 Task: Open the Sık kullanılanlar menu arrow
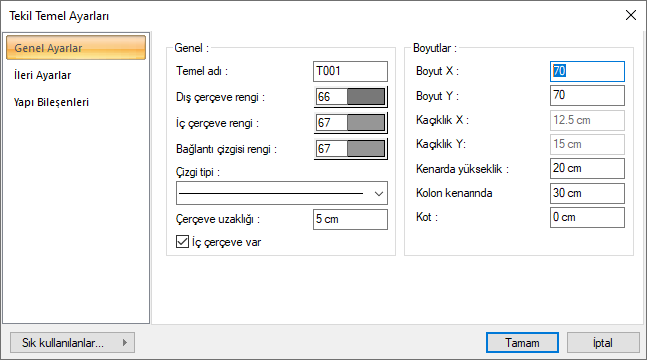[125, 343]
